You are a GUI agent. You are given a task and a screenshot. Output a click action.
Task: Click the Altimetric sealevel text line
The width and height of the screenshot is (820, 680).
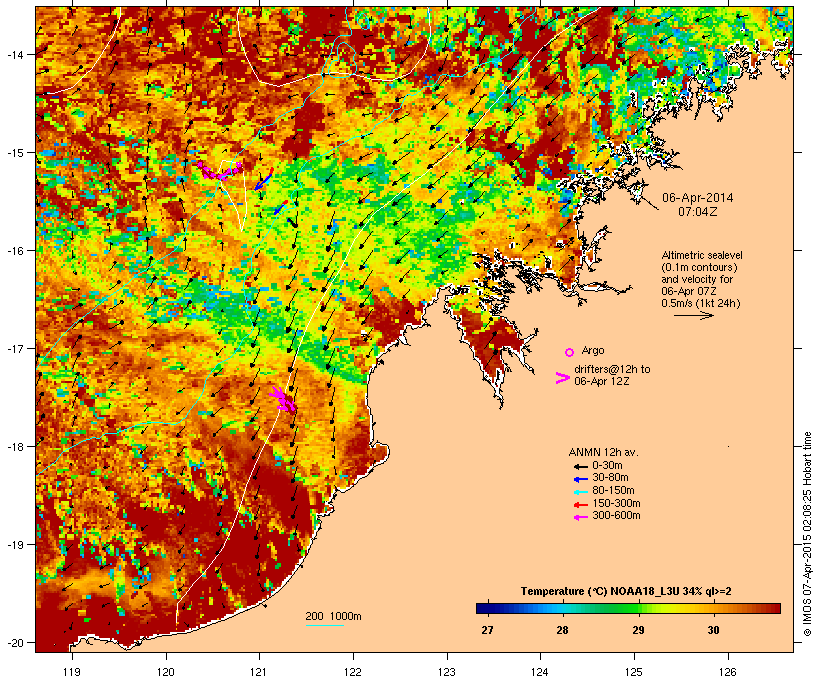point(702,255)
